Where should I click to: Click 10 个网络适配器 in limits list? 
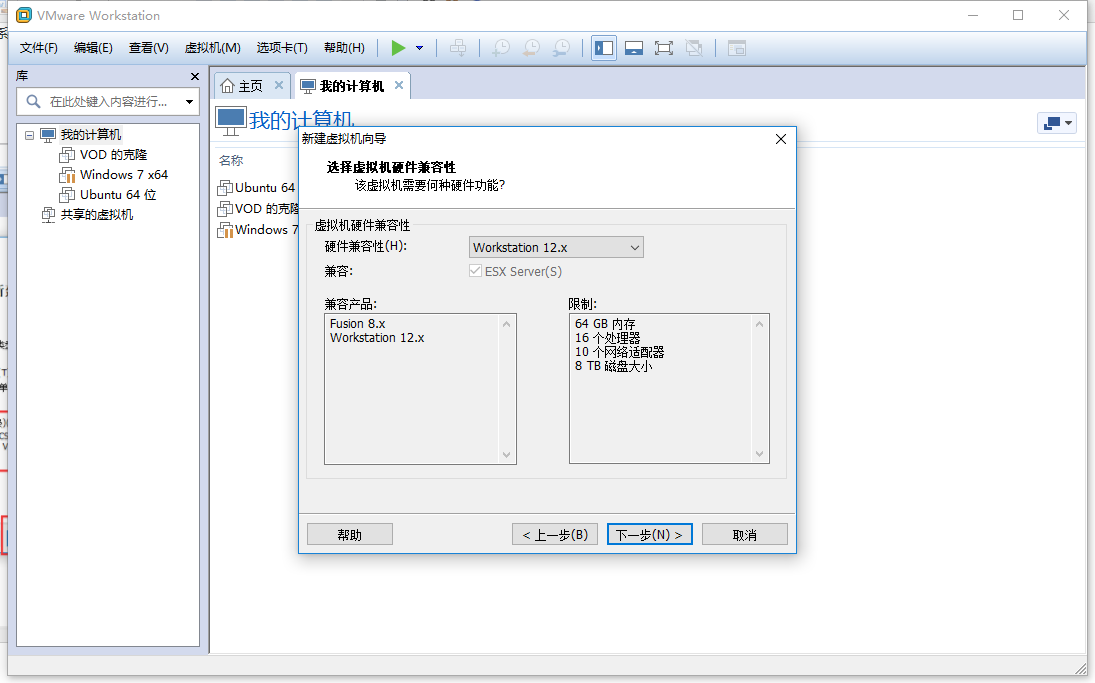619,352
